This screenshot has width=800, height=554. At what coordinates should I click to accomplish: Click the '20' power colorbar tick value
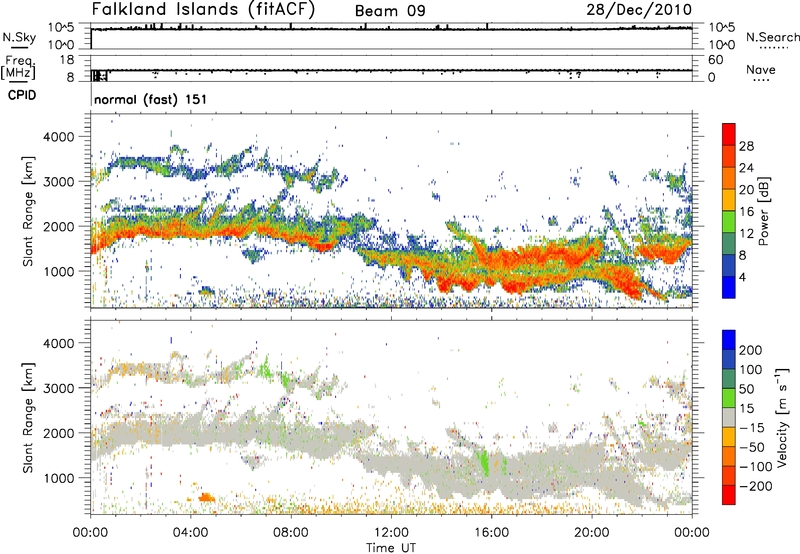(746, 190)
